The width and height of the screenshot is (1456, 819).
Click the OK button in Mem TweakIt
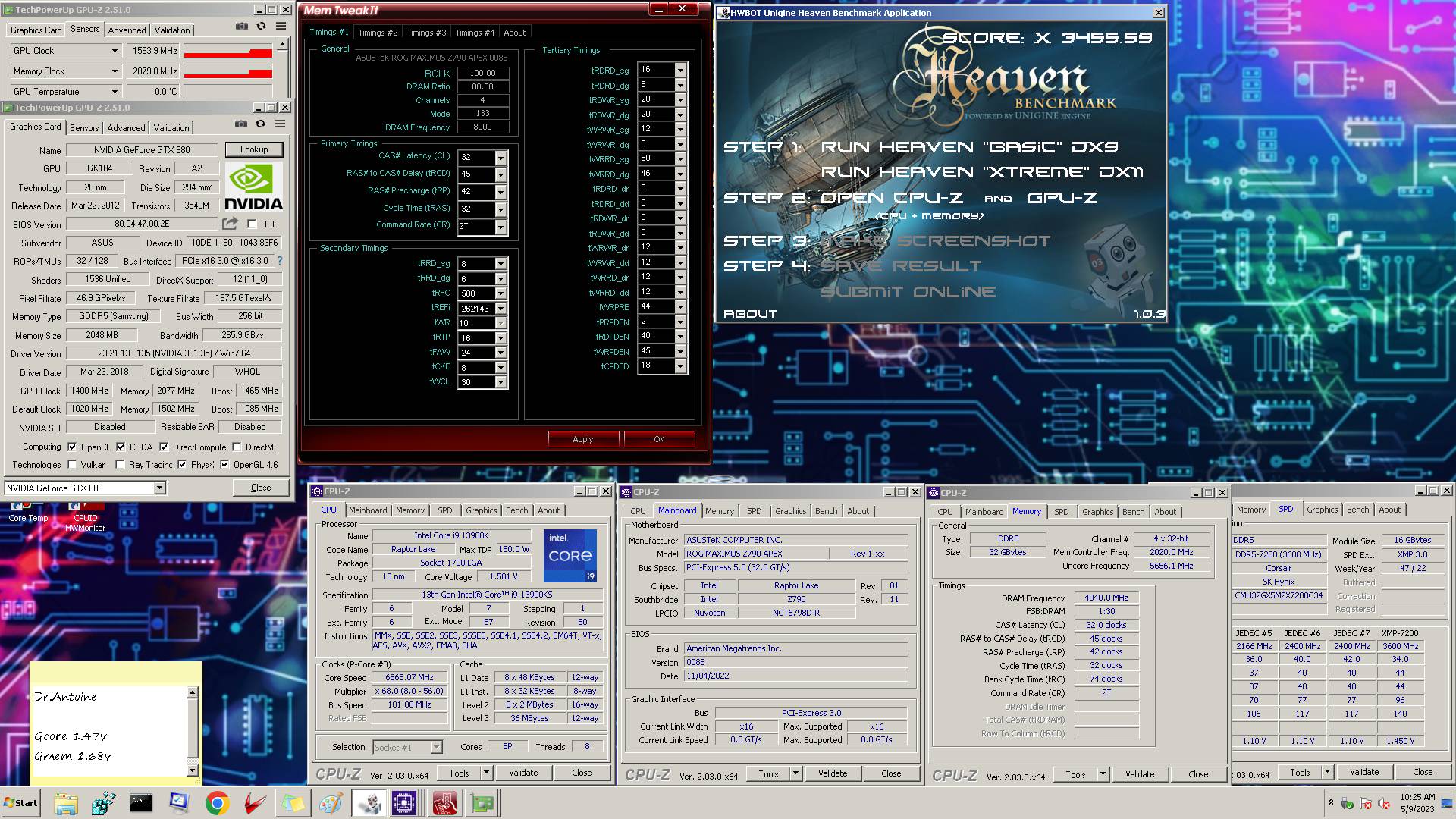pyautogui.click(x=659, y=439)
